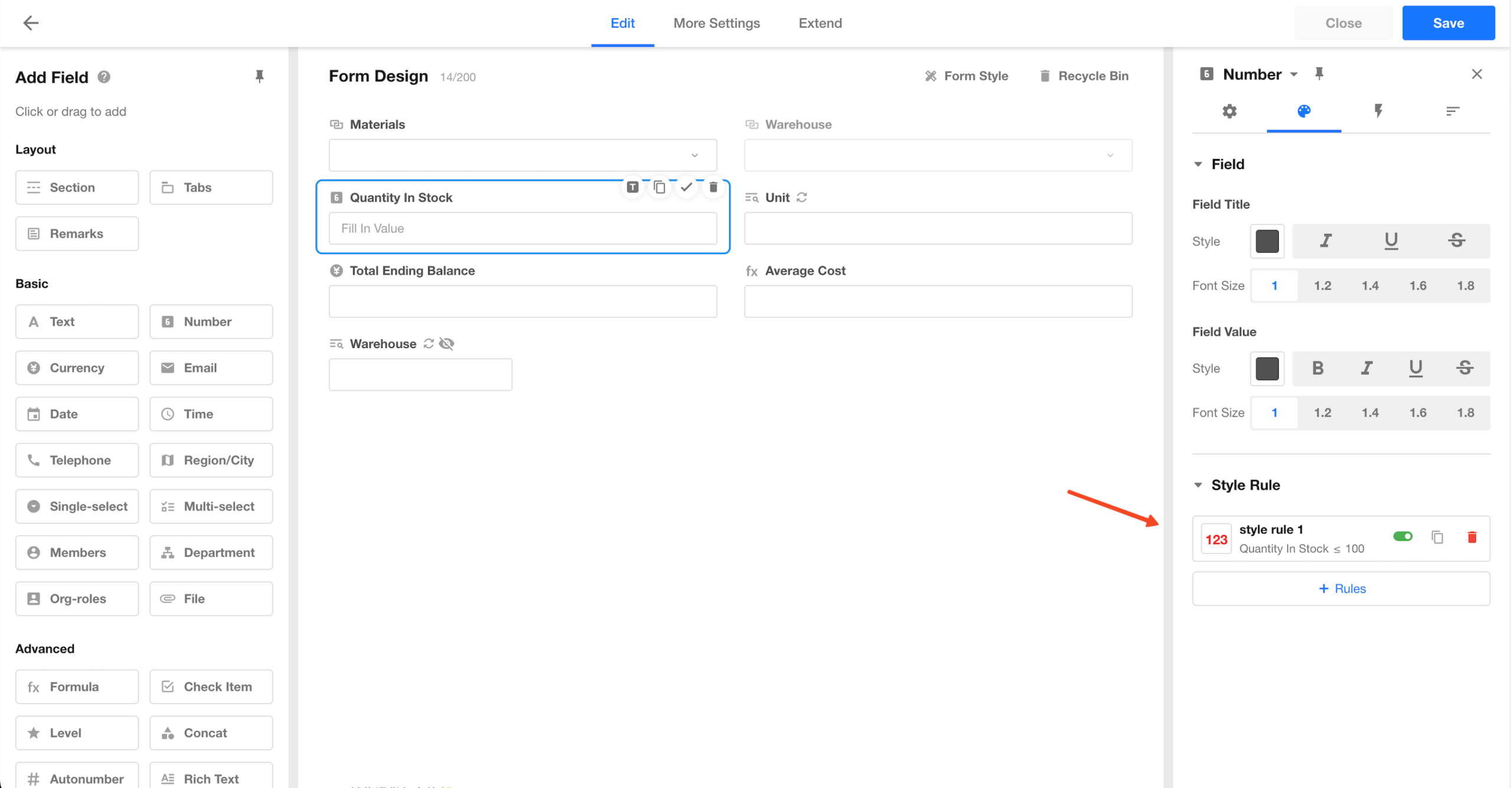Pin the Add Field panel
This screenshot has width=1512, height=788.
point(259,76)
